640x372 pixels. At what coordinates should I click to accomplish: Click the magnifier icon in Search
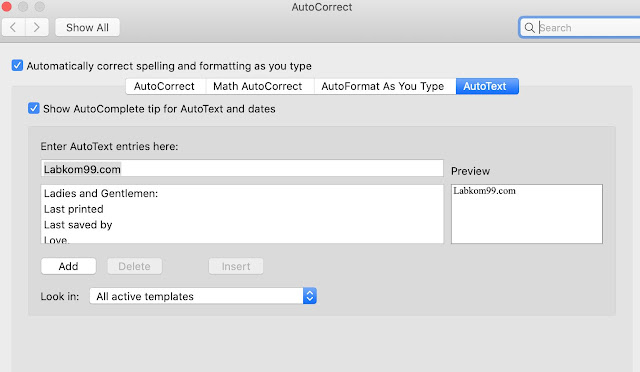point(529,28)
